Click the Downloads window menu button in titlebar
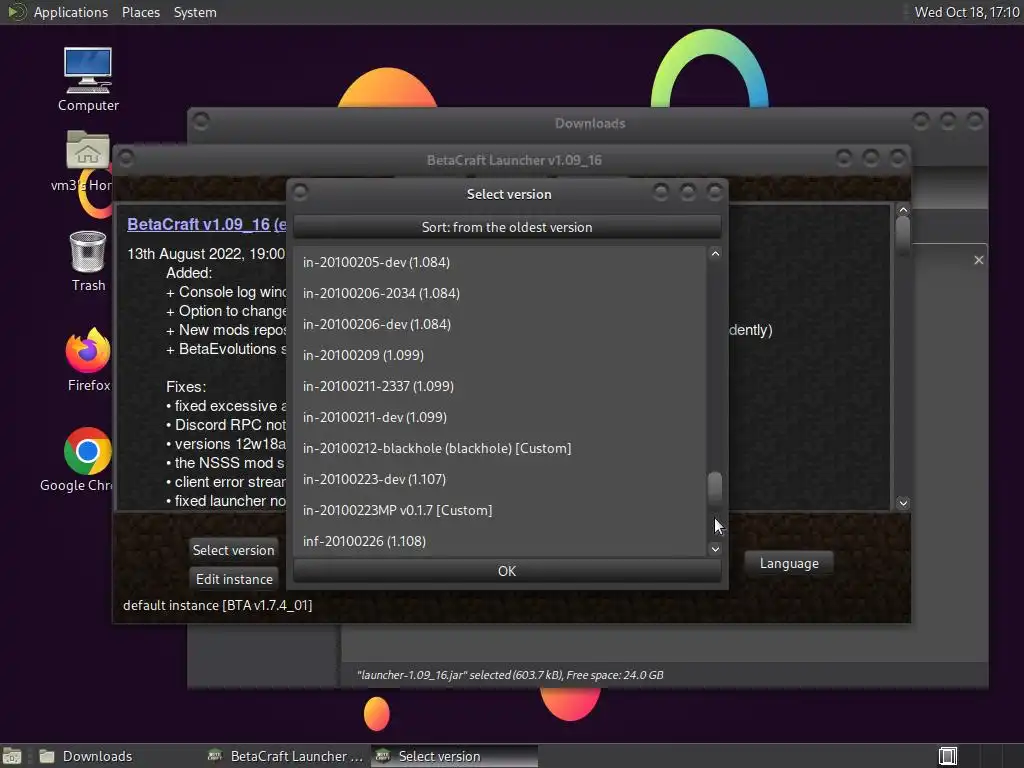 pos(201,121)
